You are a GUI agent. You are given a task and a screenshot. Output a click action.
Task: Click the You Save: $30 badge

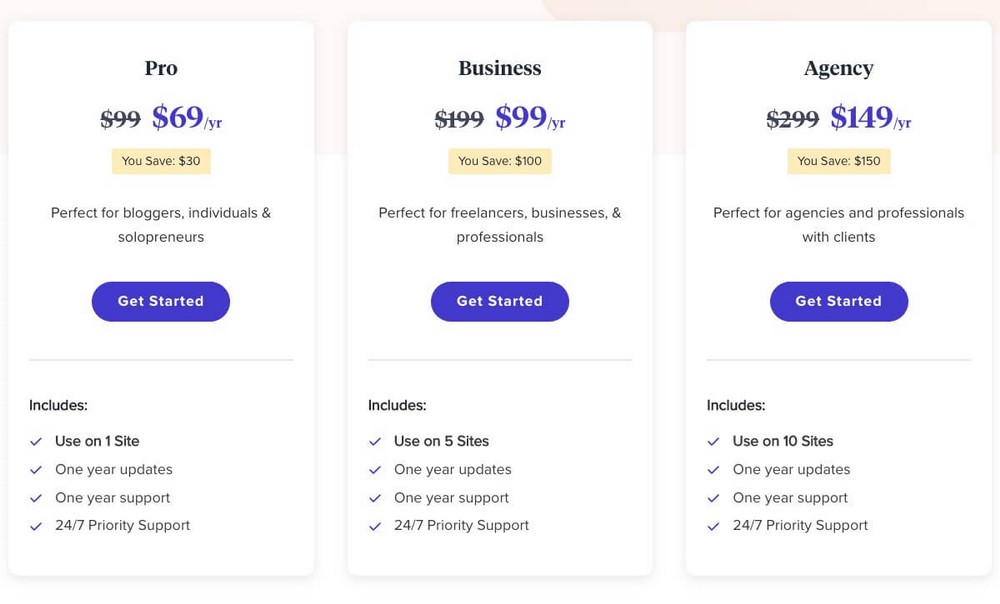click(161, 161)
